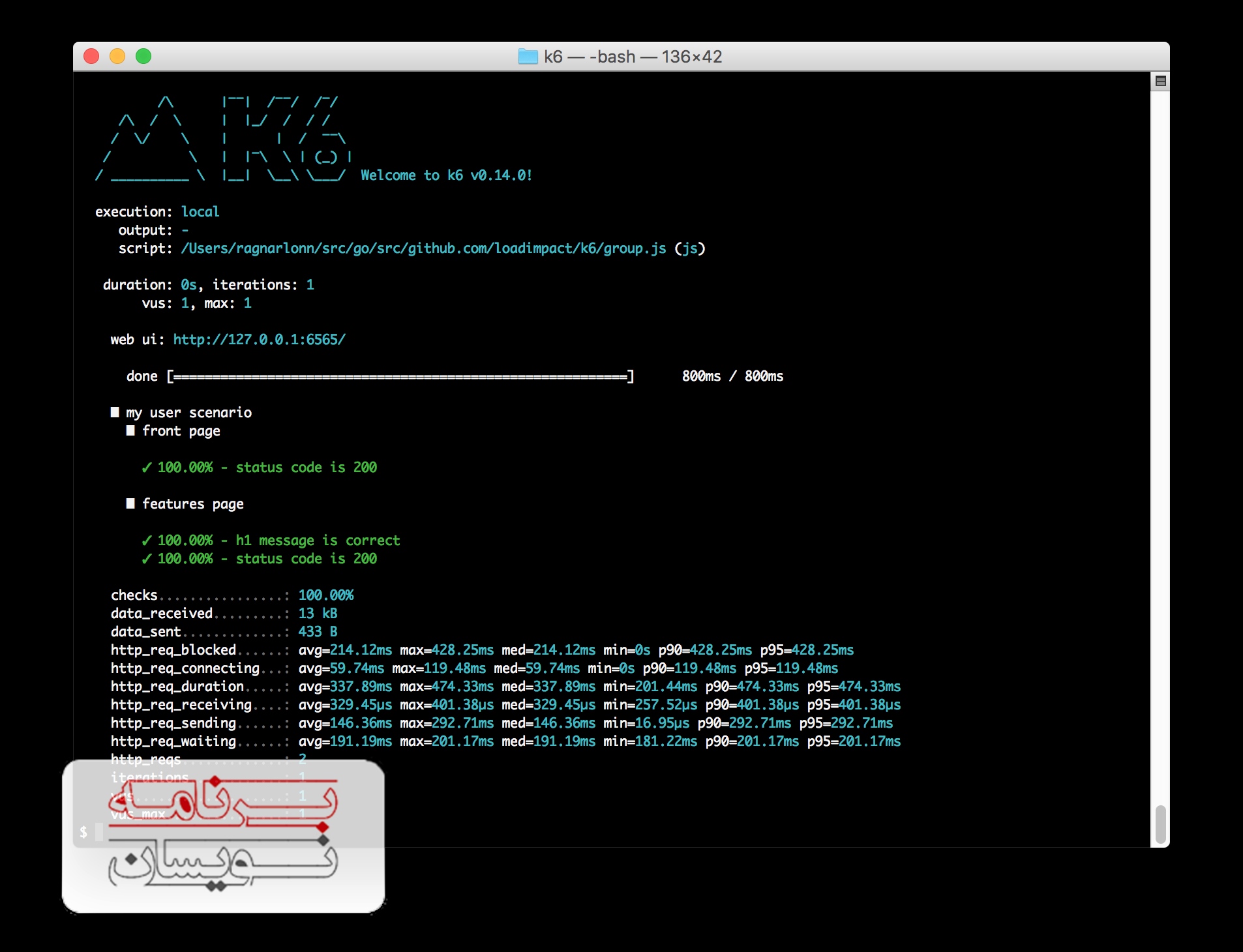This screenshot has height=952, width=1243.
Task: Open the web ui link http://127.0.0.1:6565/
Action: (259, 340)
